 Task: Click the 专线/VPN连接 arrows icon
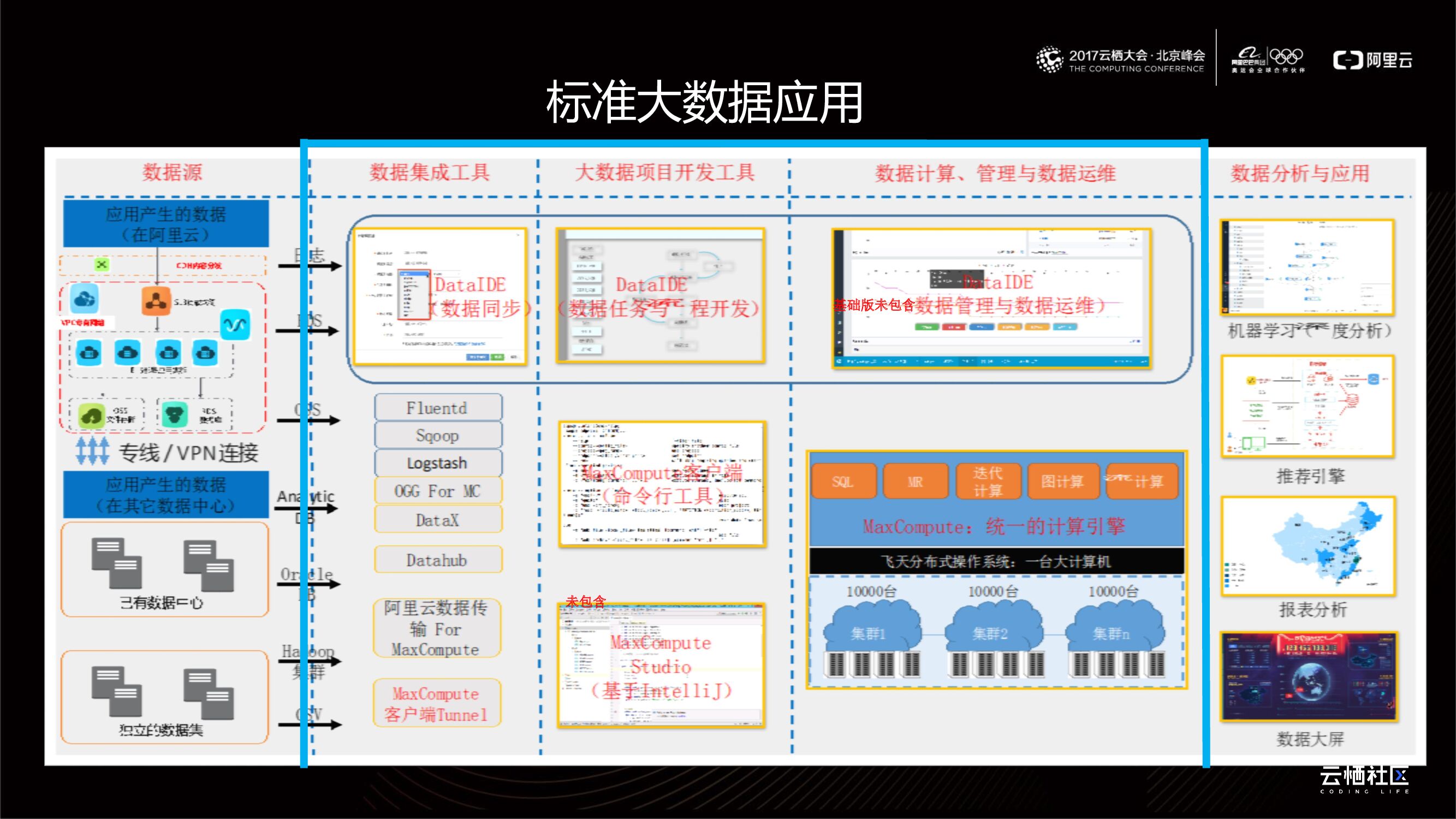coord(92,451)
